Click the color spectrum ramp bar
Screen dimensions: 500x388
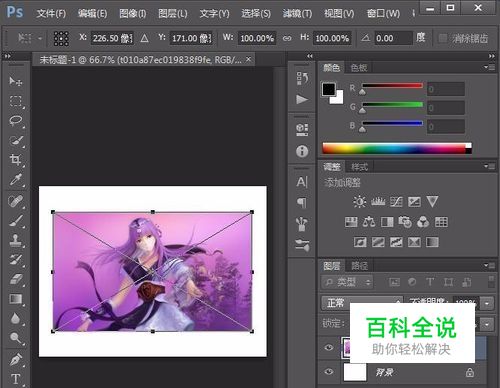tap(397, 148)
